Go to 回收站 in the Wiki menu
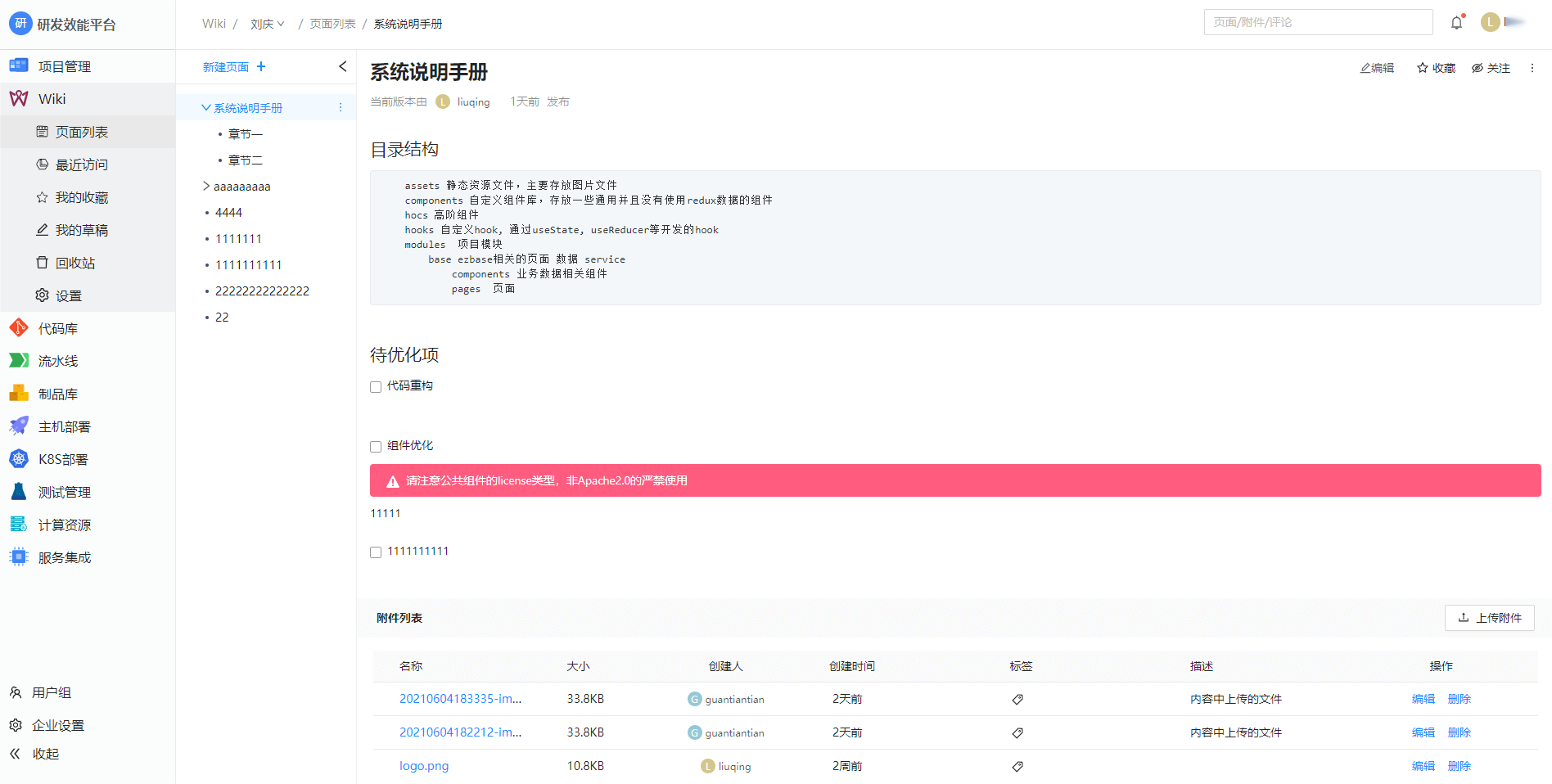Image resolution: width=1552 pixels, height=784 pixels. pos(74,263)
